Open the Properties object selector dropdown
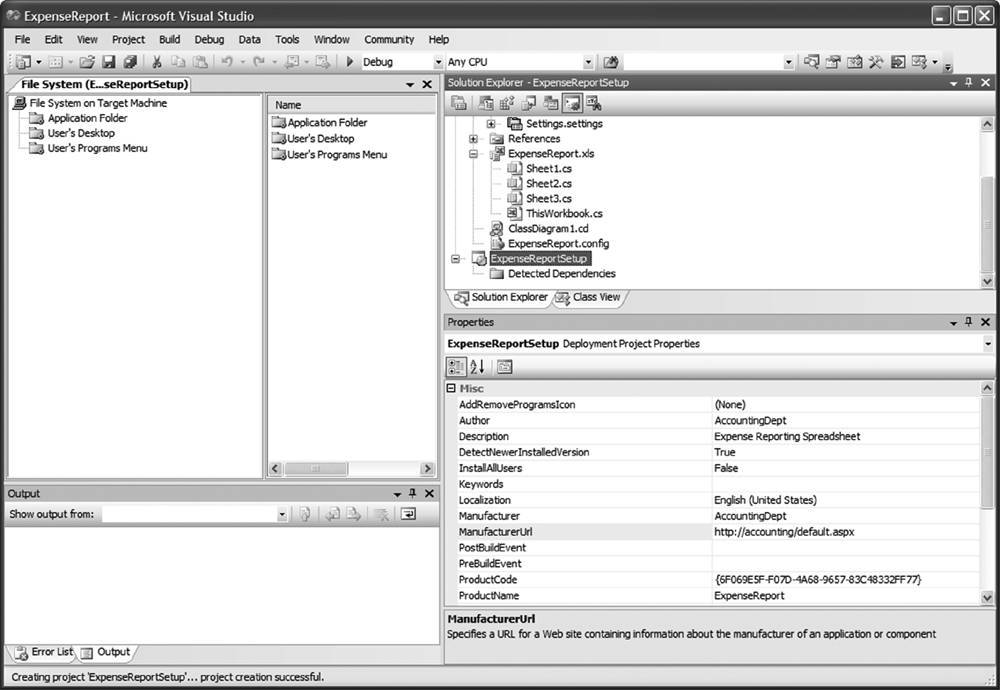The image size is (1000, 690). click(x=988, y=344)
